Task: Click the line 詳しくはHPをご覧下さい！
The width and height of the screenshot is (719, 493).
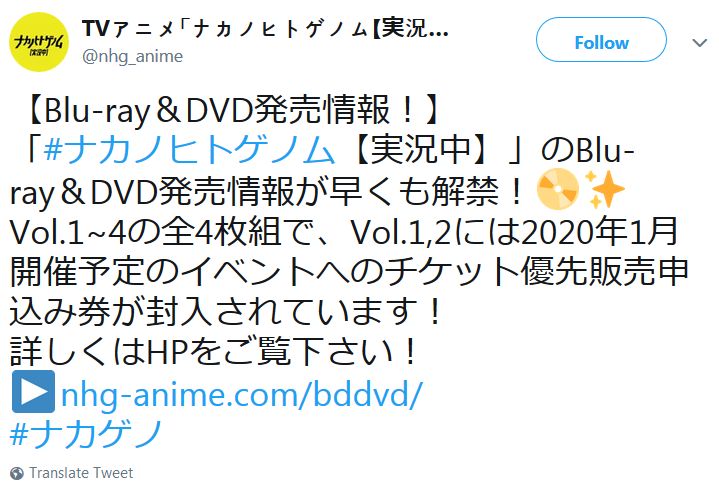Action: click(214, 352)
